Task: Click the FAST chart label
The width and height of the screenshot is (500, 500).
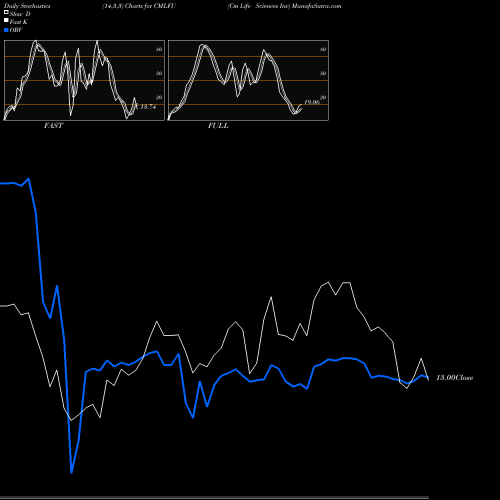Action: [53, 126]
